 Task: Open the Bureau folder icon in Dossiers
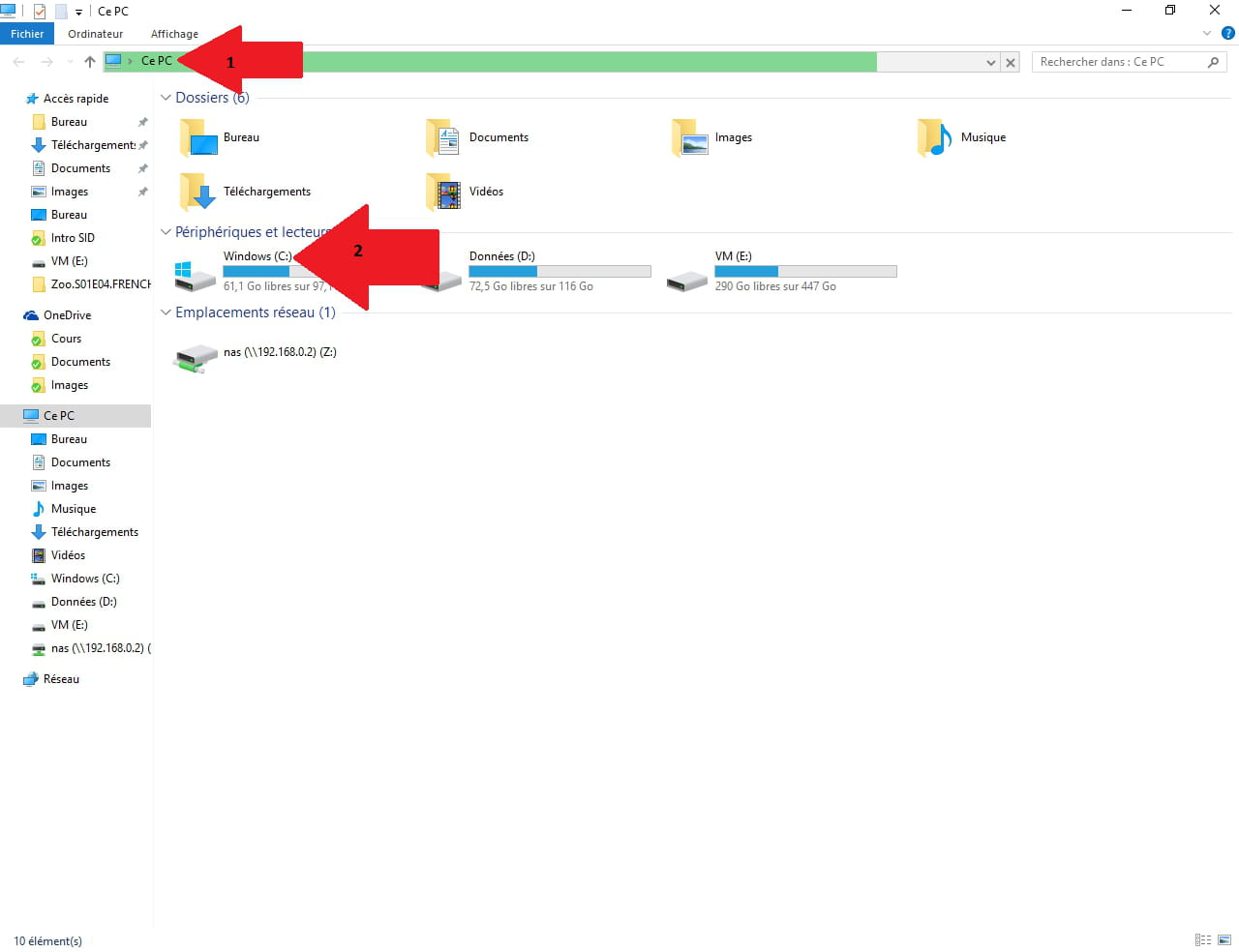click(198, 137)
